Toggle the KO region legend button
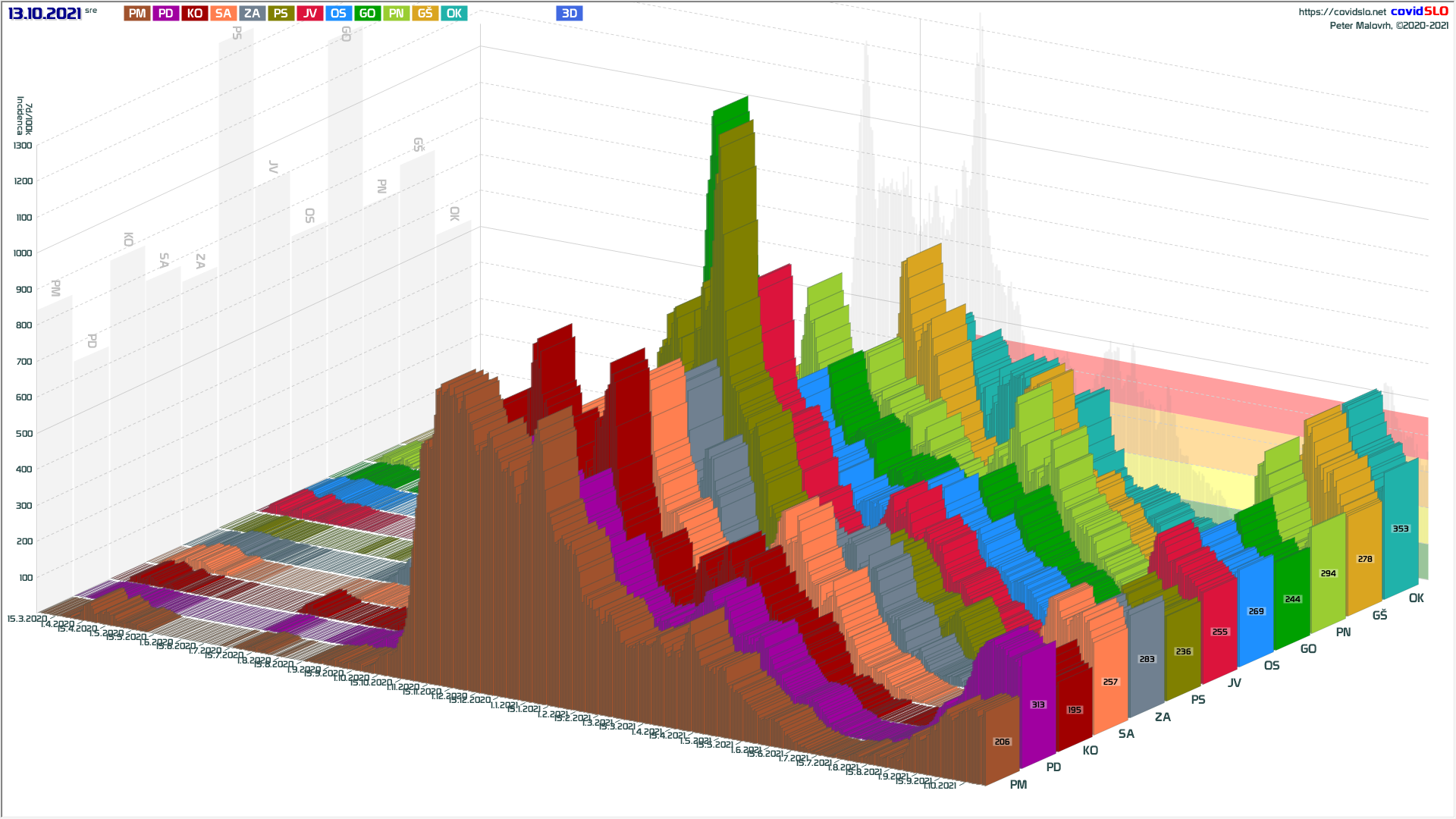Screen dimensions: 1456x819 tap(195, 14)
